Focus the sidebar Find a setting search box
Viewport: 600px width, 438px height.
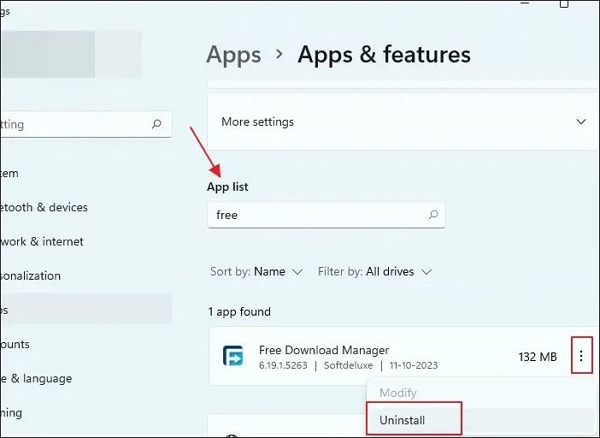point(86,124)
